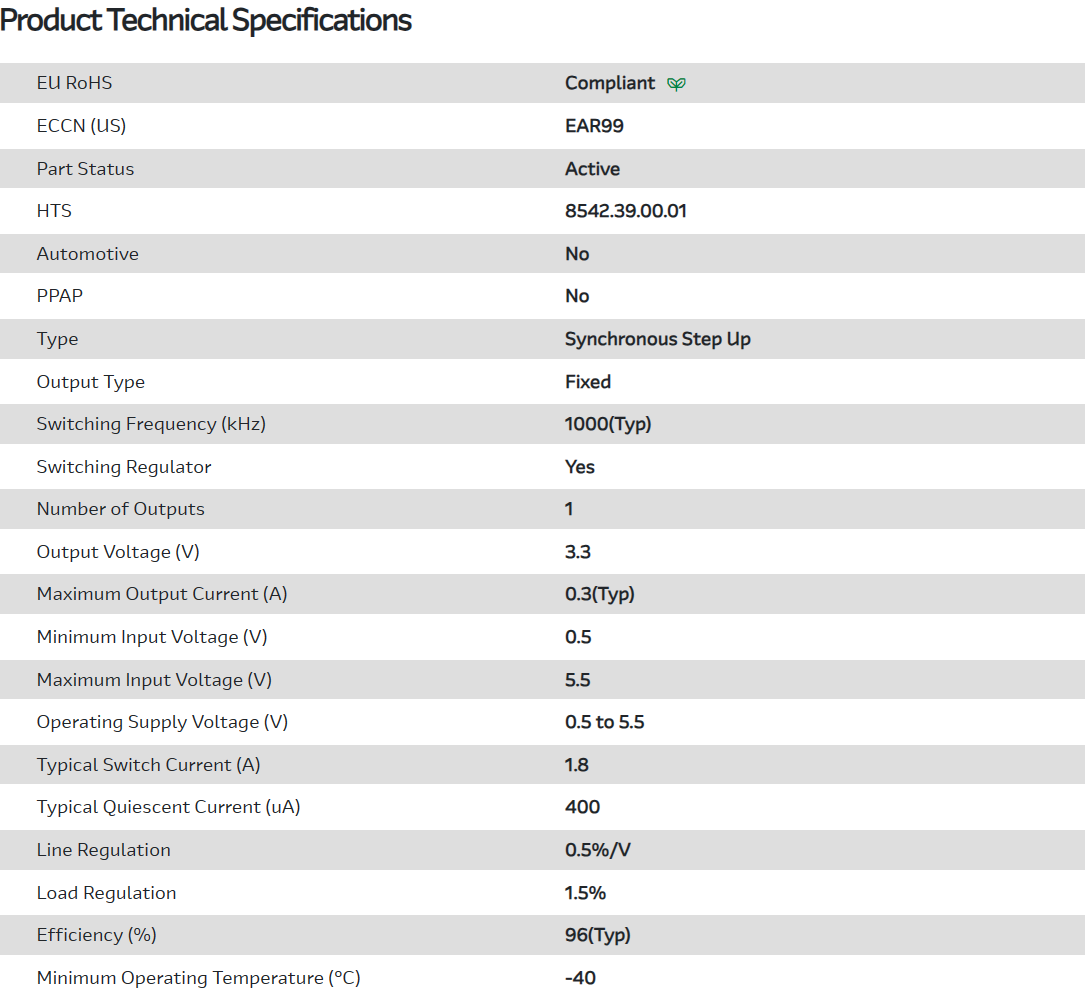The image size is (1085, 994).
Task: Click the Switching Frequency (kHz) label
Action: (x=151, y=424)
